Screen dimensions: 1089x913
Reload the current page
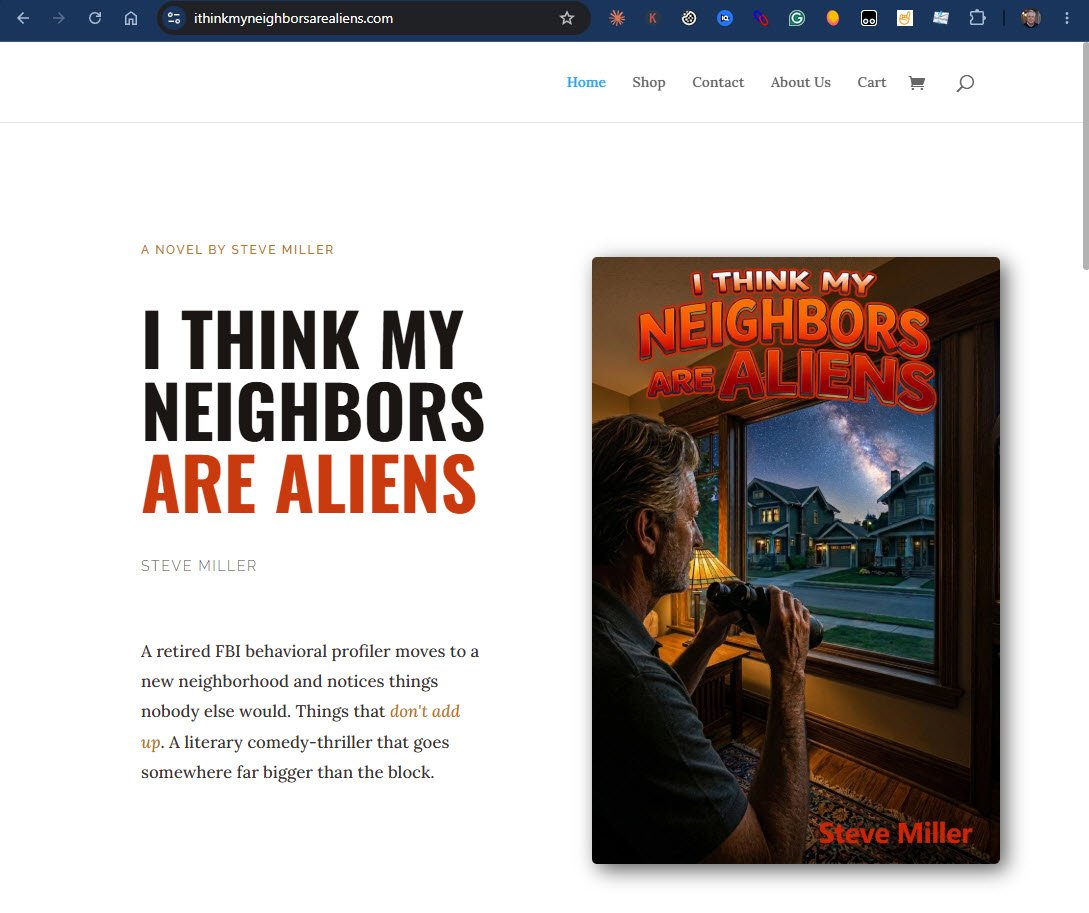[95, 18]
